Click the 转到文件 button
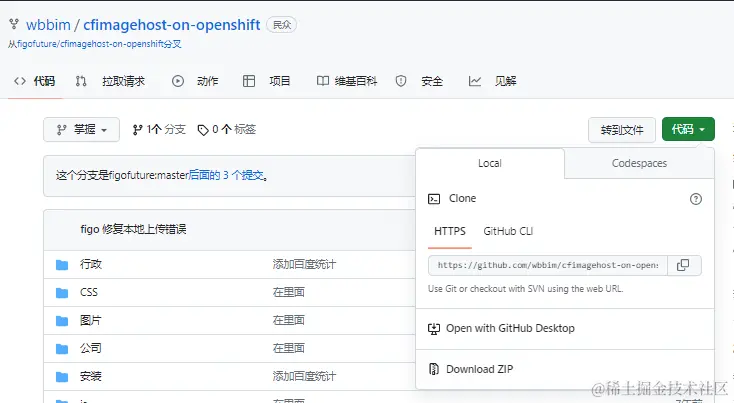The image size is (734, 403). [622, 130]
